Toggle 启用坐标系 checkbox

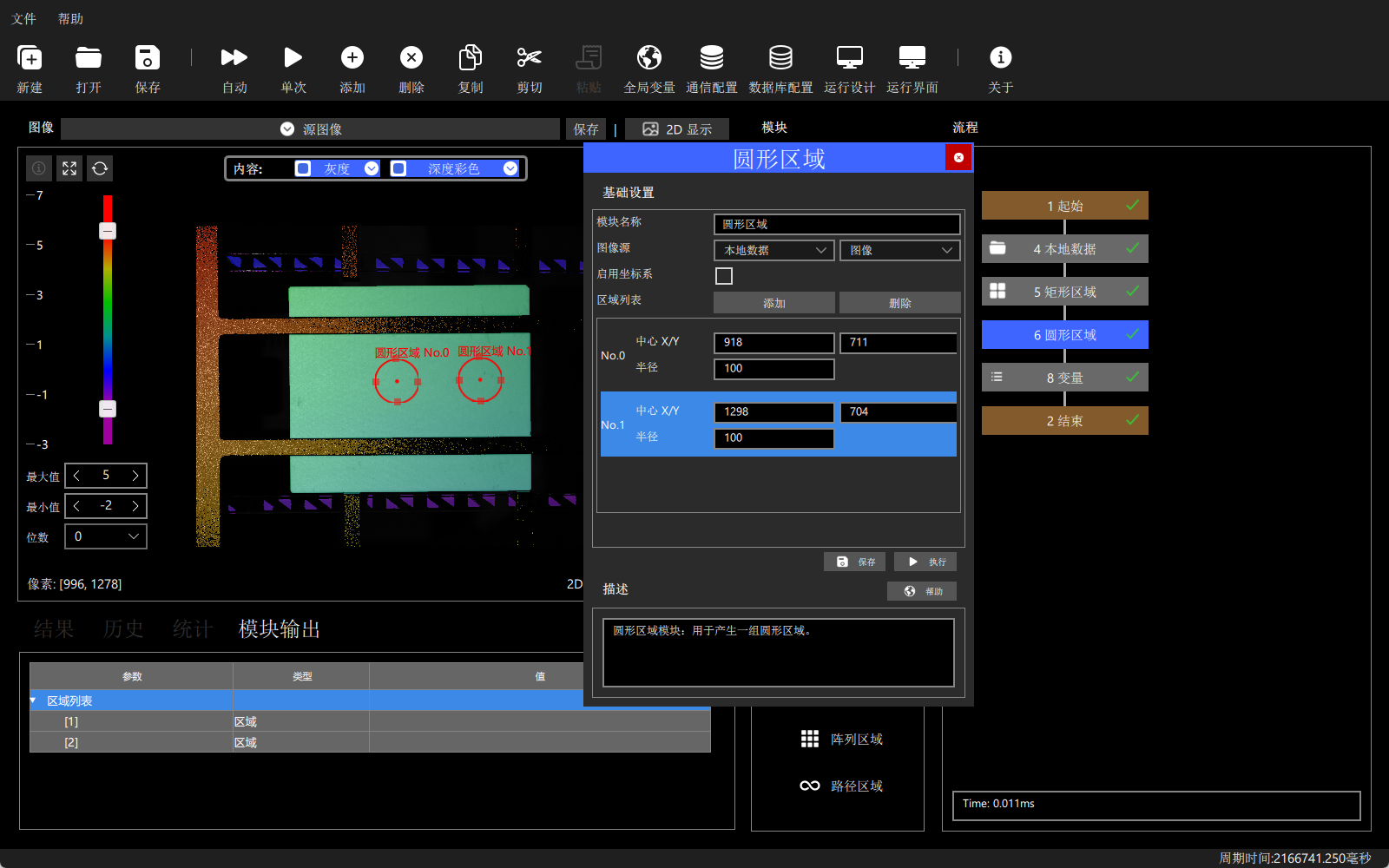pos(724,276)
